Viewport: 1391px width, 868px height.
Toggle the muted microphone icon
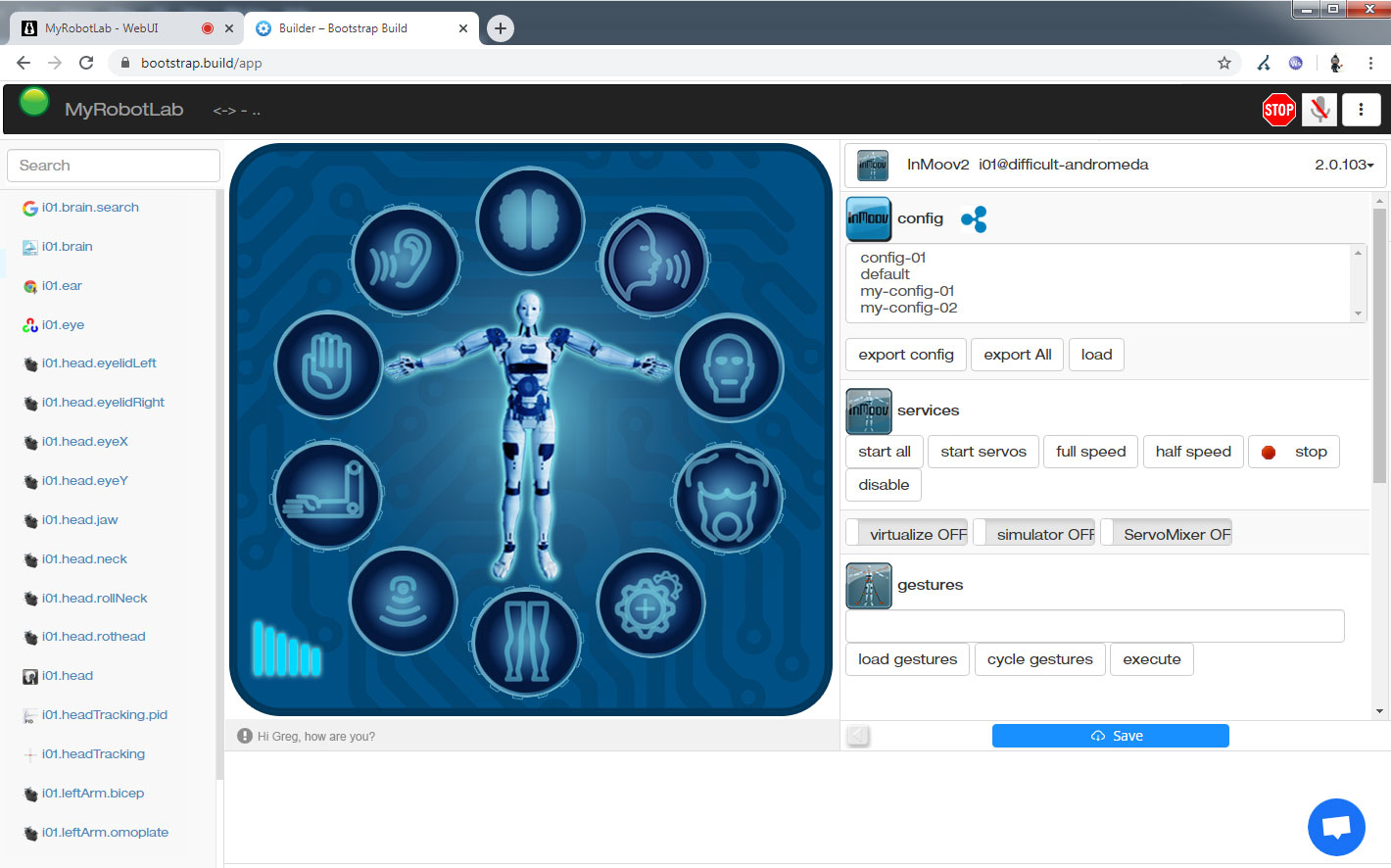pos(1319,110)
